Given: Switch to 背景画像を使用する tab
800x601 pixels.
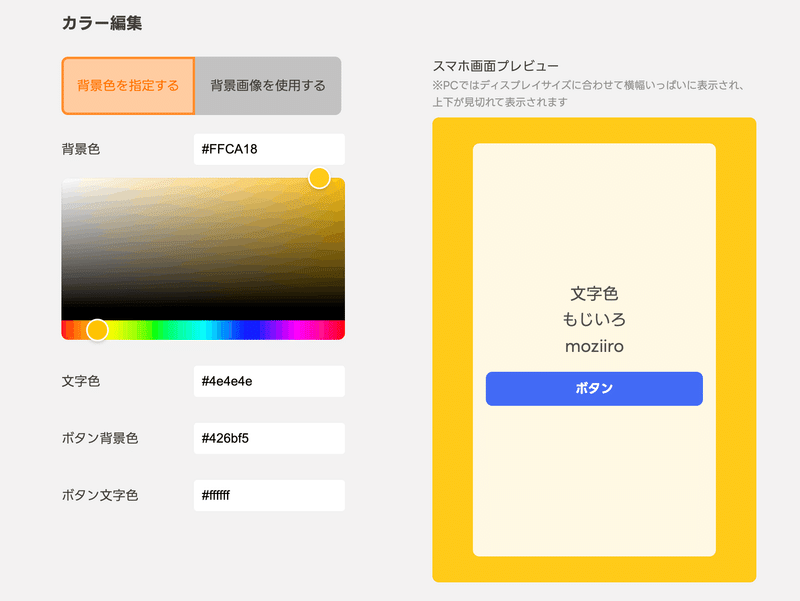Looking at the screenshot, I should tap(268, 86).
